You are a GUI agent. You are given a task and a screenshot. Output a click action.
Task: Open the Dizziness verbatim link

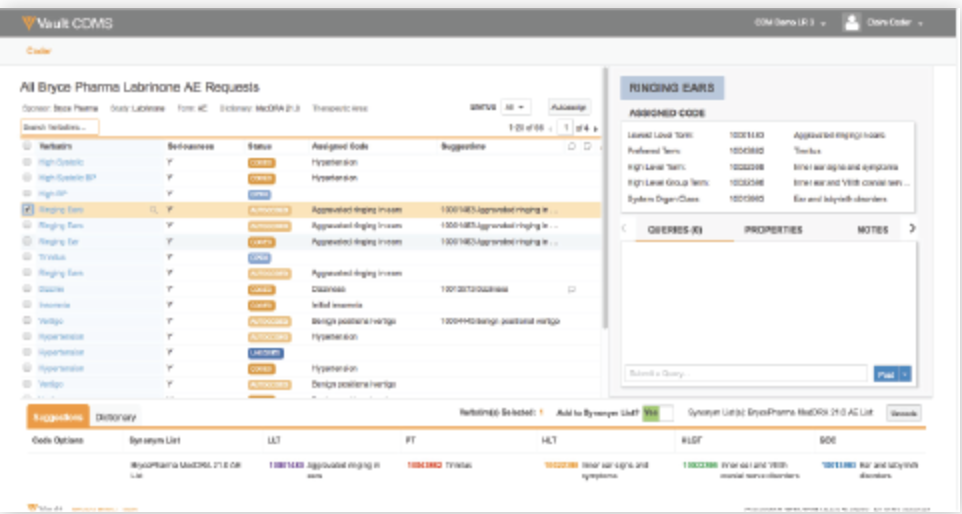tap(52, 290)
